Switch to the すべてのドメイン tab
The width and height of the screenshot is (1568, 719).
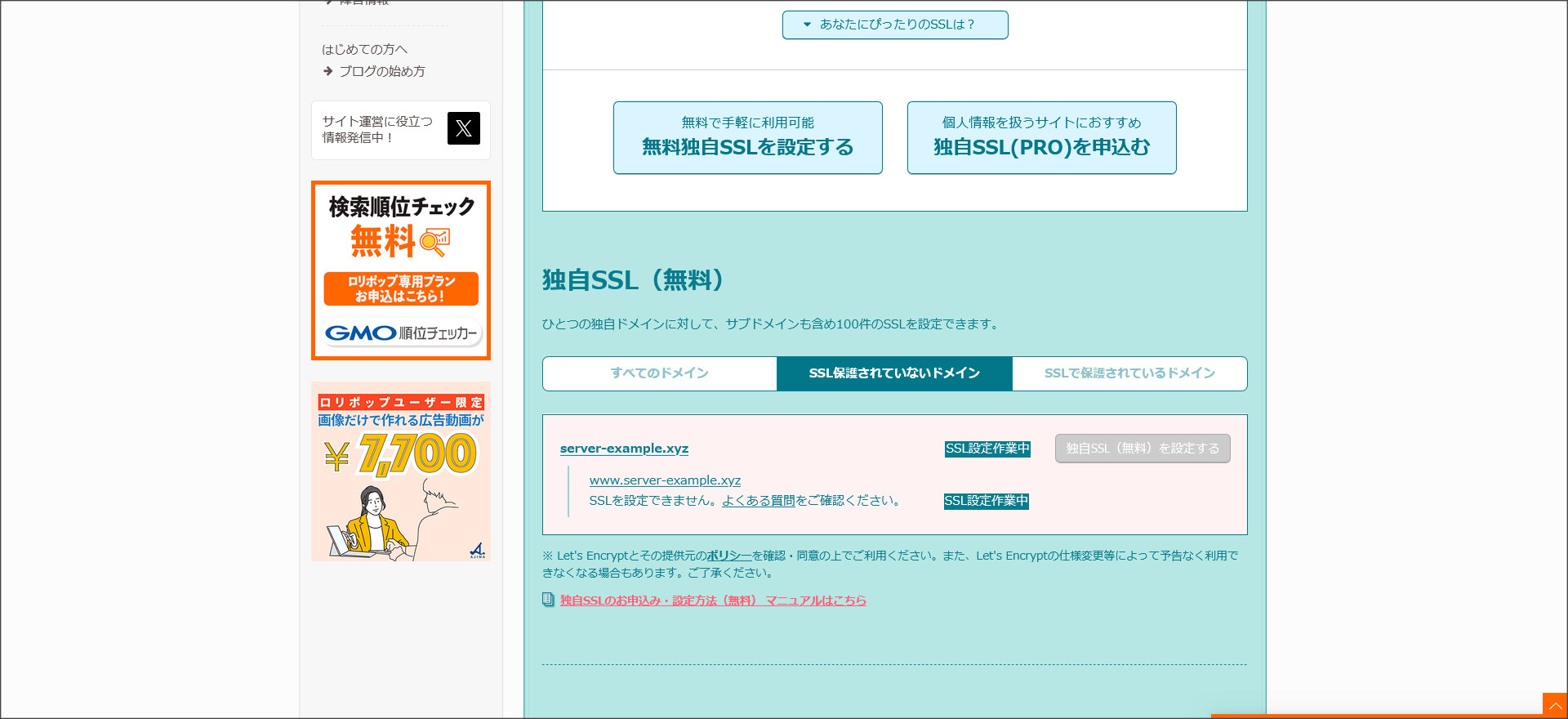[x=660, y=373]
